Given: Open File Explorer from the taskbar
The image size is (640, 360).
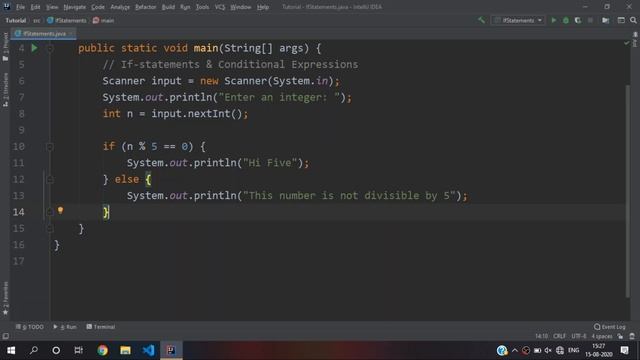Looking at the screenshot, I should point(125,350).
